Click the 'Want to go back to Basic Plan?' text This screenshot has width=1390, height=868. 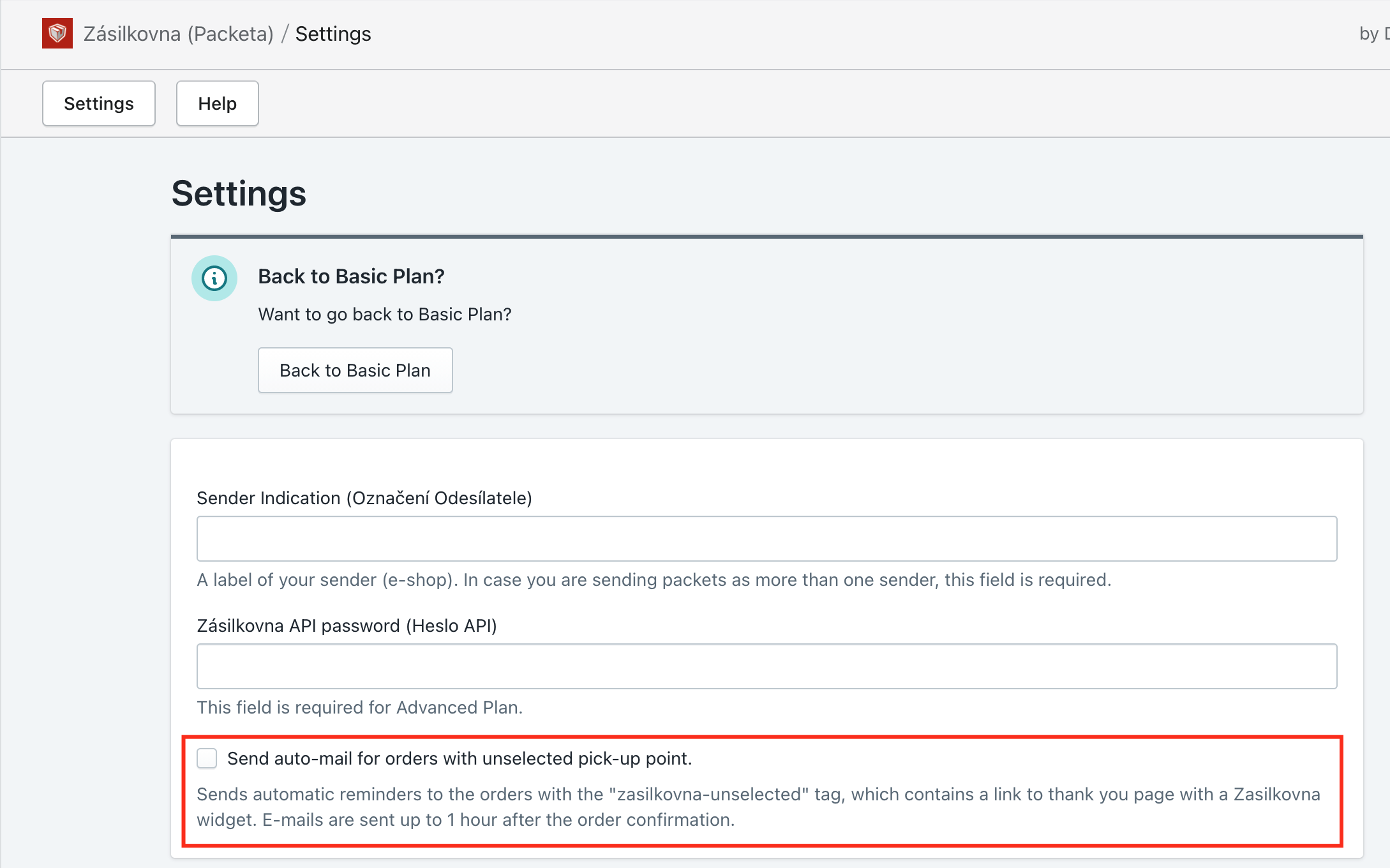[x=385, y=314]
